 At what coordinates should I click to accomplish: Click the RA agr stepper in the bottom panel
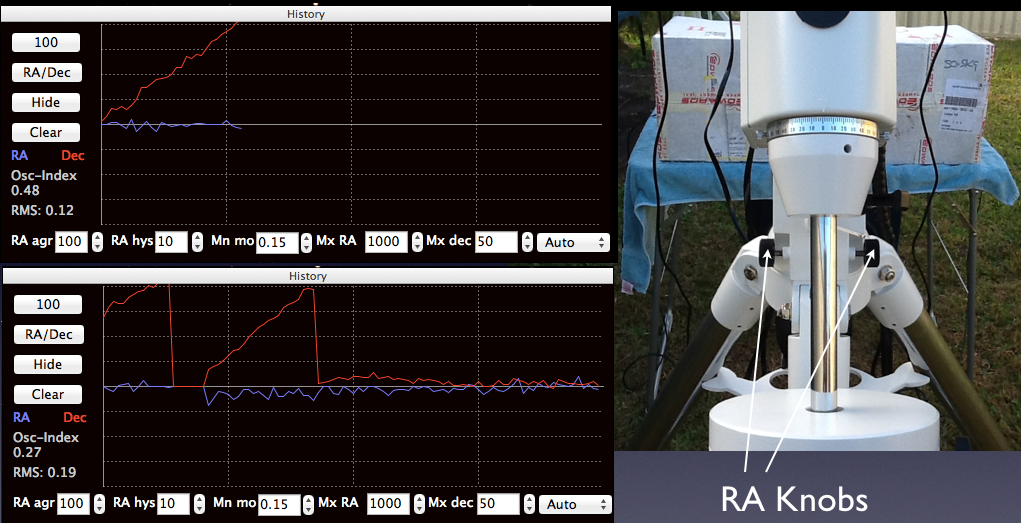(97, 504)
